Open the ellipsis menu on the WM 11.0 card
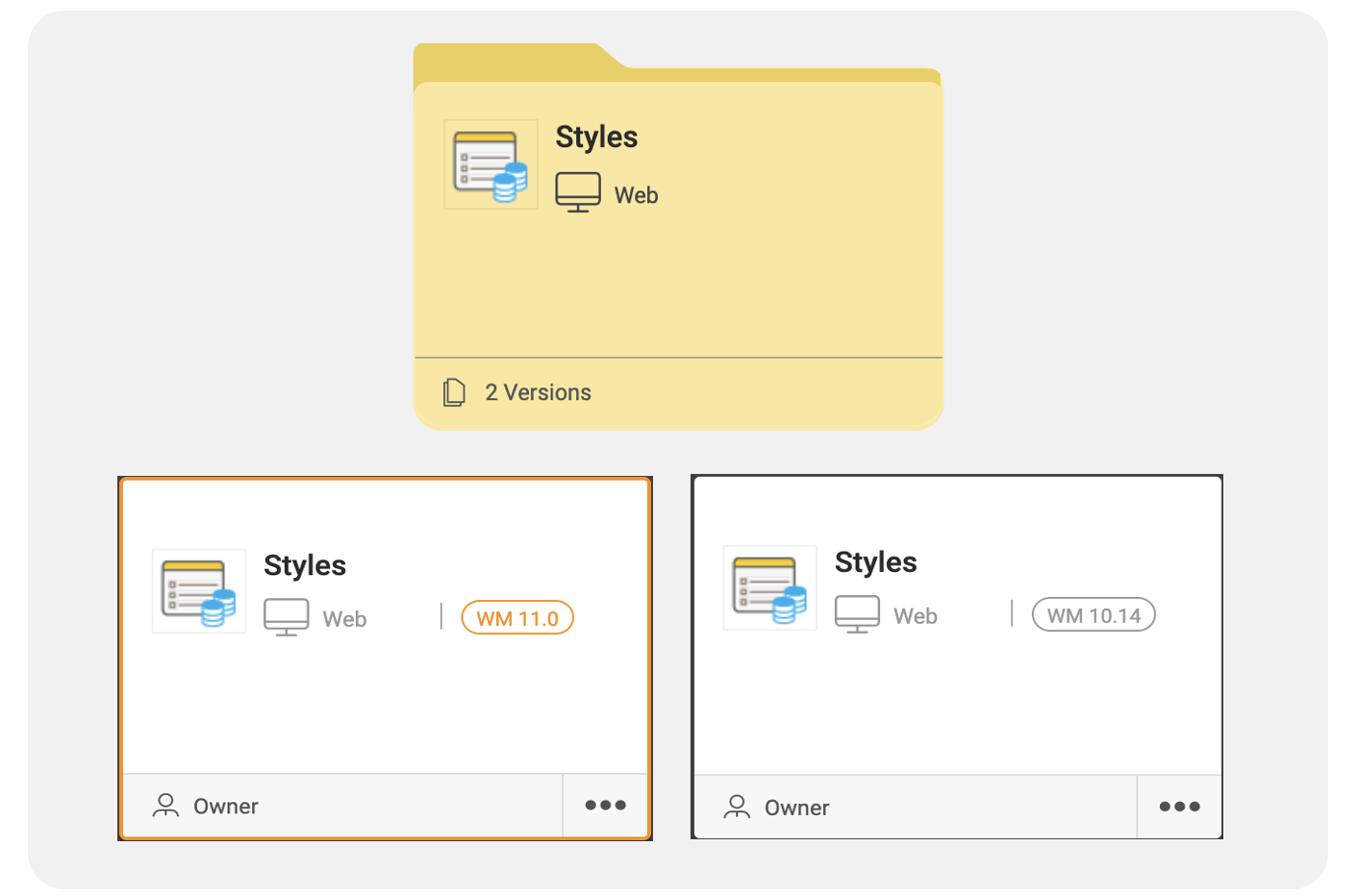Viewport: 1358px width, 896px height. [x=604, y=806]
